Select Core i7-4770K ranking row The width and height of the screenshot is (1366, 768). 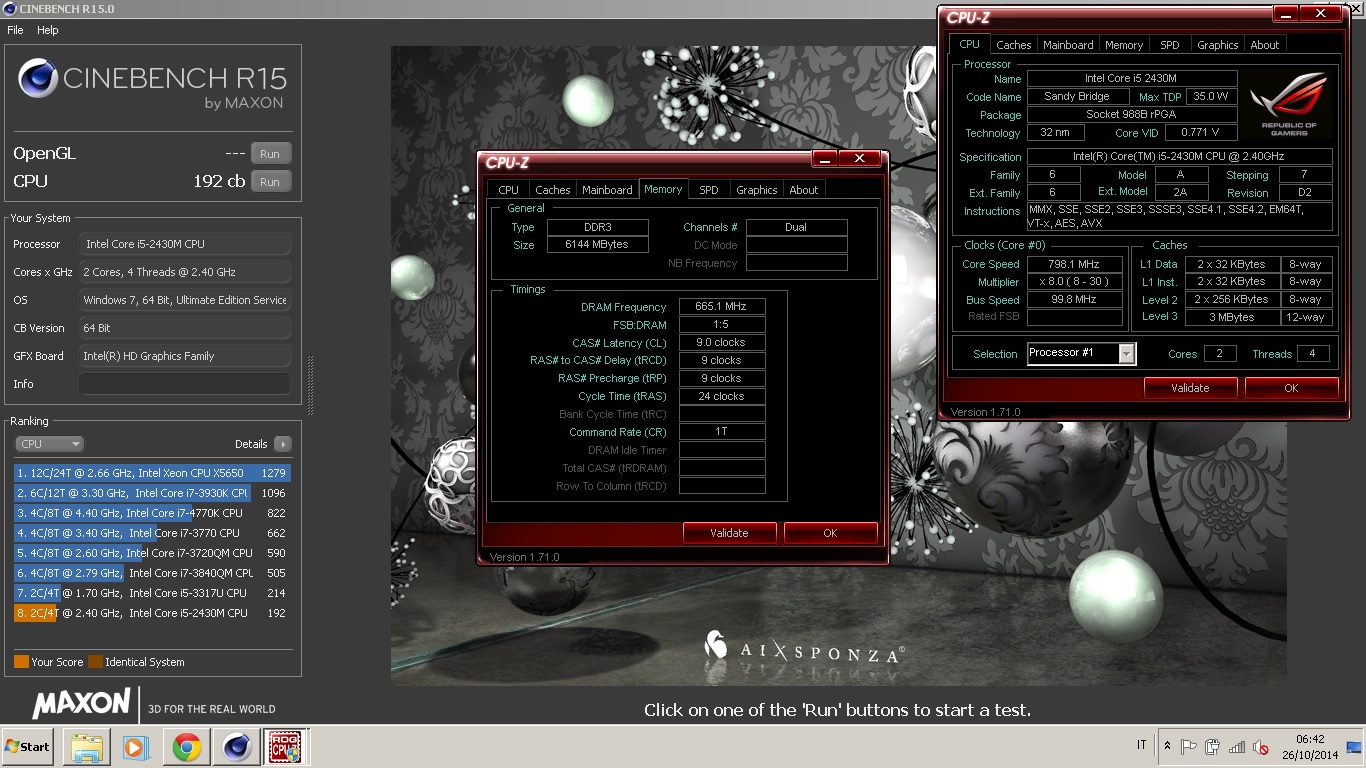[x=152, y=513]
